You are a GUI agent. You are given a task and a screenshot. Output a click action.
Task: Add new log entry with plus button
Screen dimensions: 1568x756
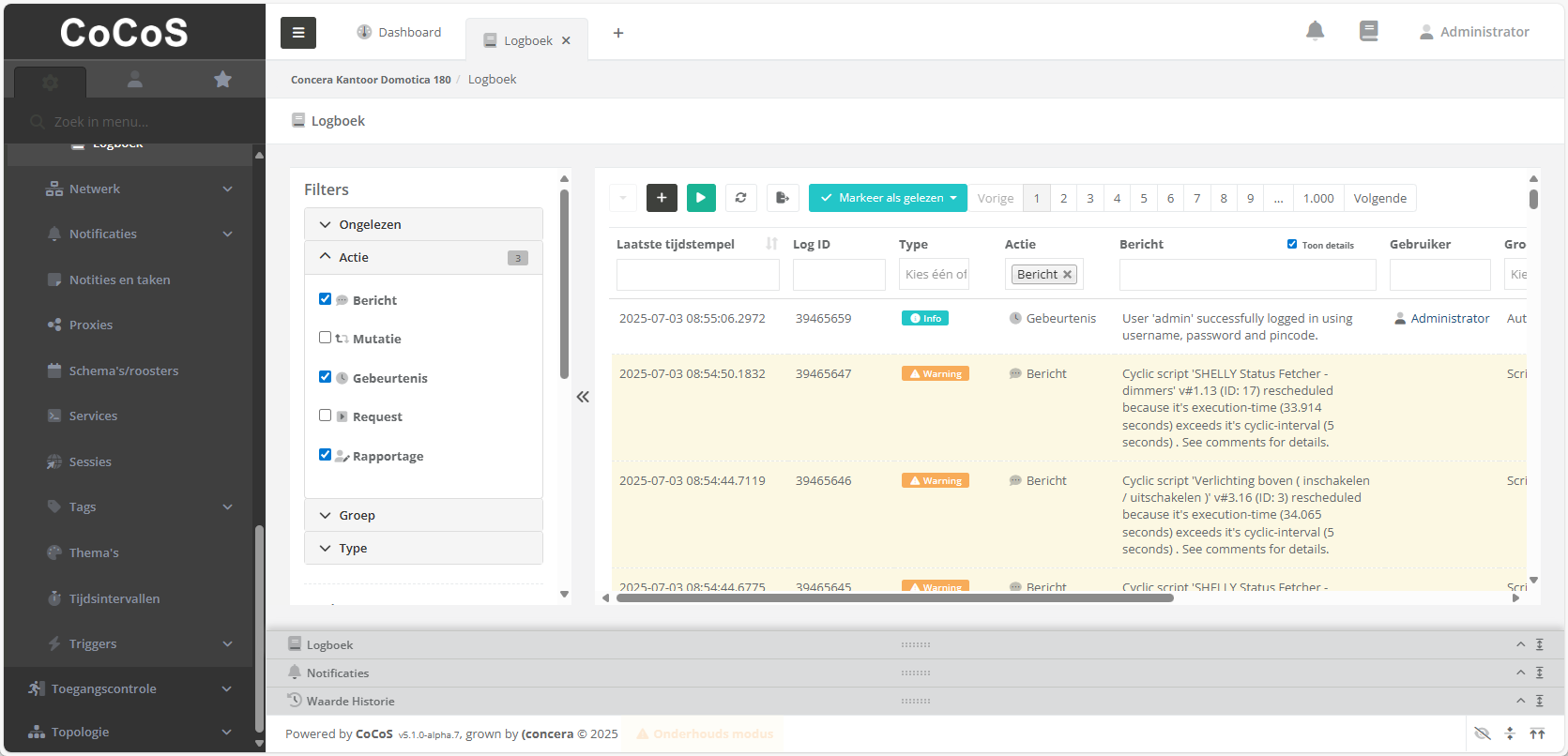tap(662, 198)
